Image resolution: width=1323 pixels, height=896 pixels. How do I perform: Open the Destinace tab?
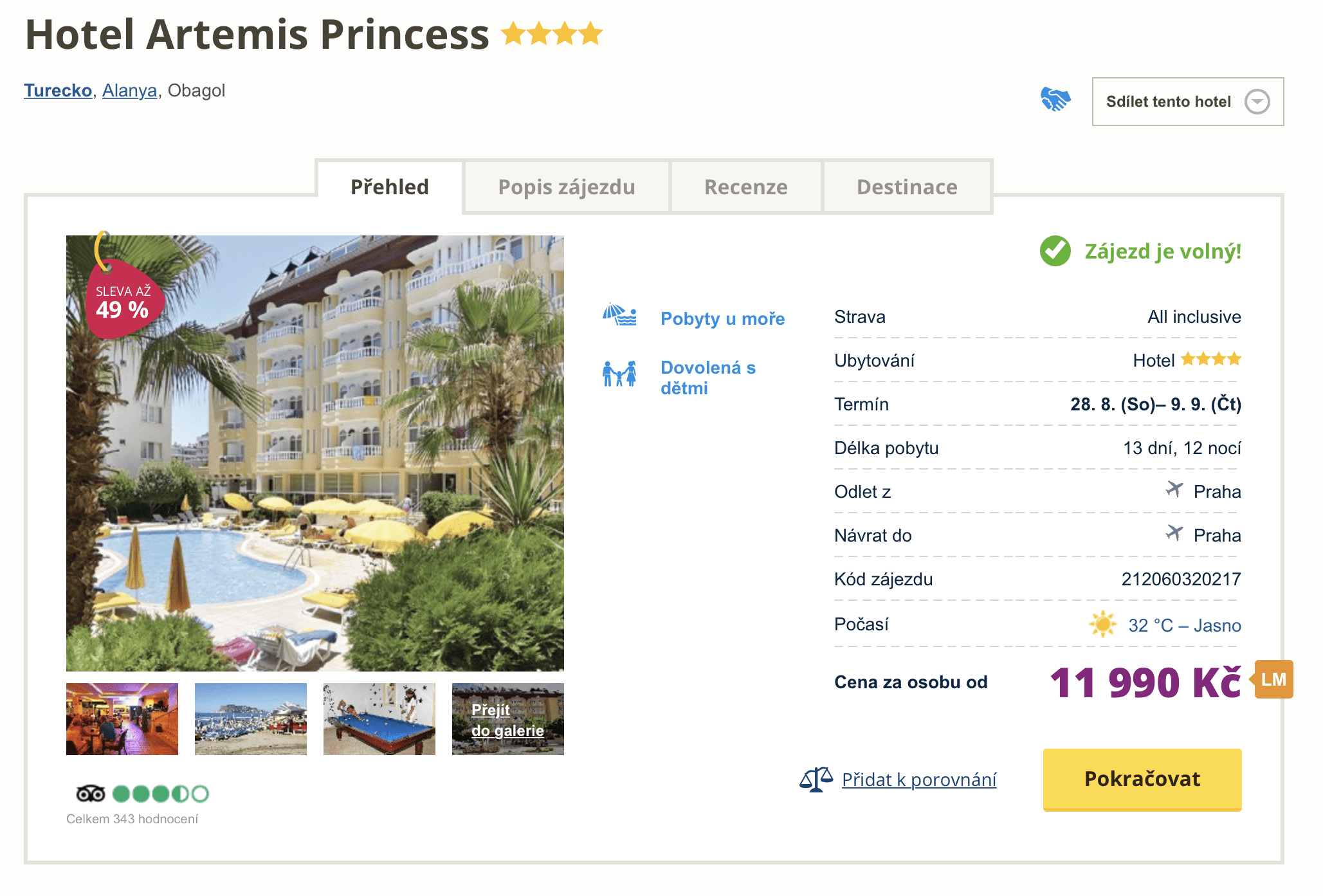click(907, 187)
